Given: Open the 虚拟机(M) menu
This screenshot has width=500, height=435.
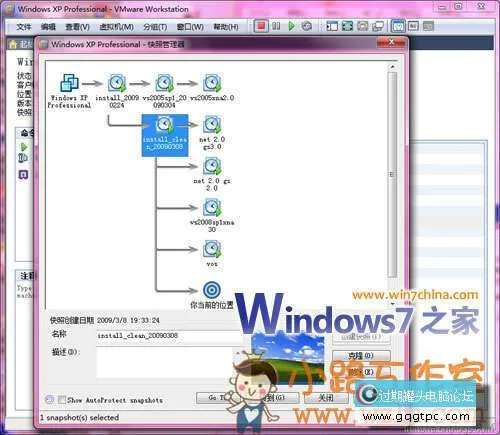Looking at the screenshot, I should tap(117, 27).
